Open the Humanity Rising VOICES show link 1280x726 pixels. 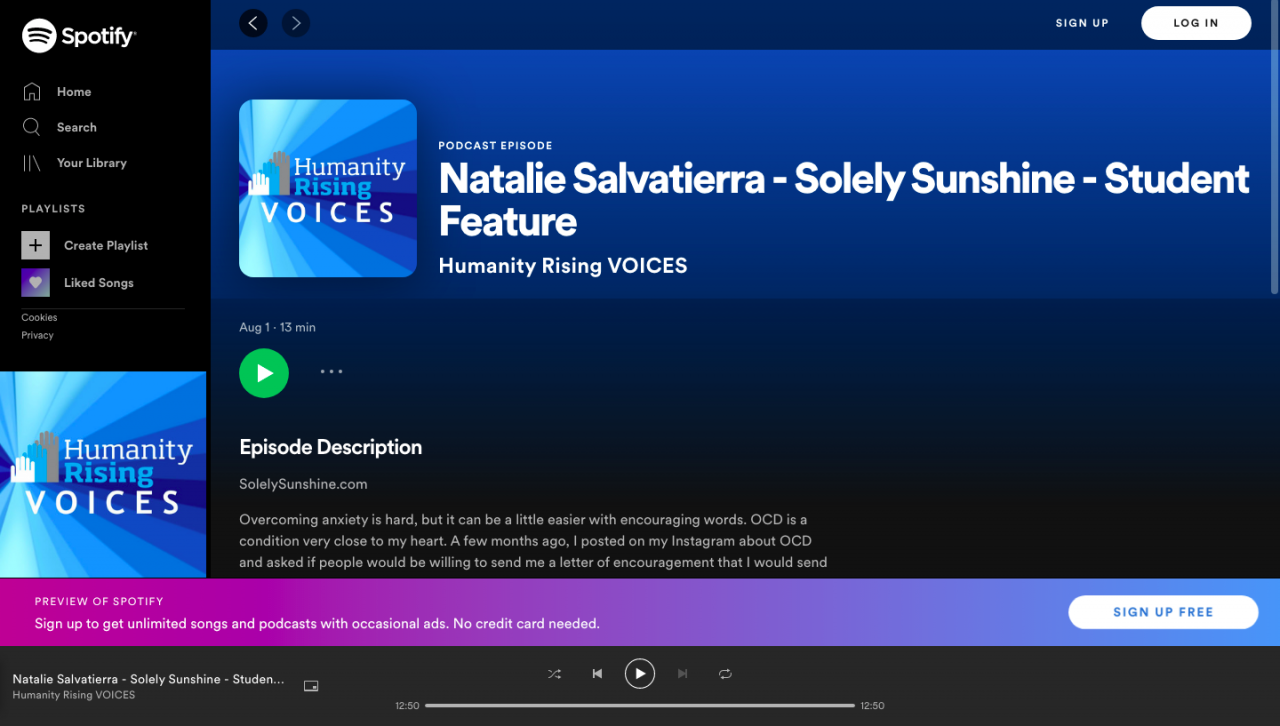(563, 266)
